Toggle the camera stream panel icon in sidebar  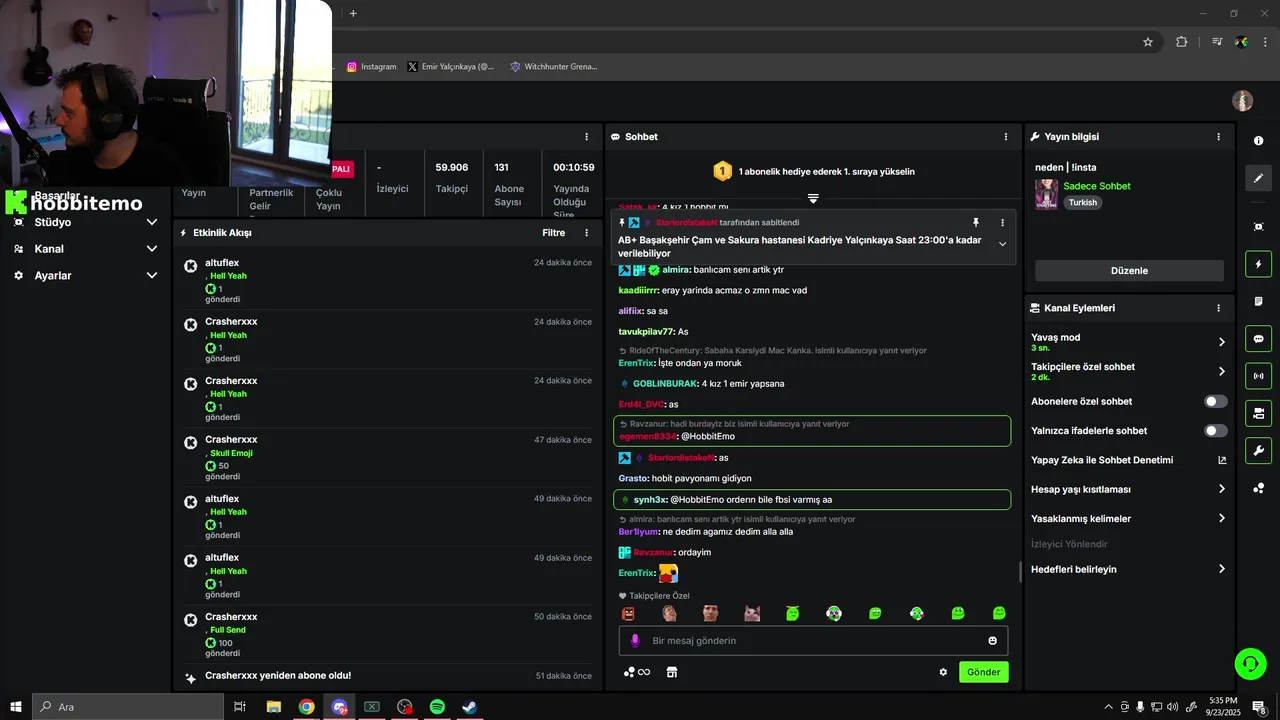[x=1258, y=413]
